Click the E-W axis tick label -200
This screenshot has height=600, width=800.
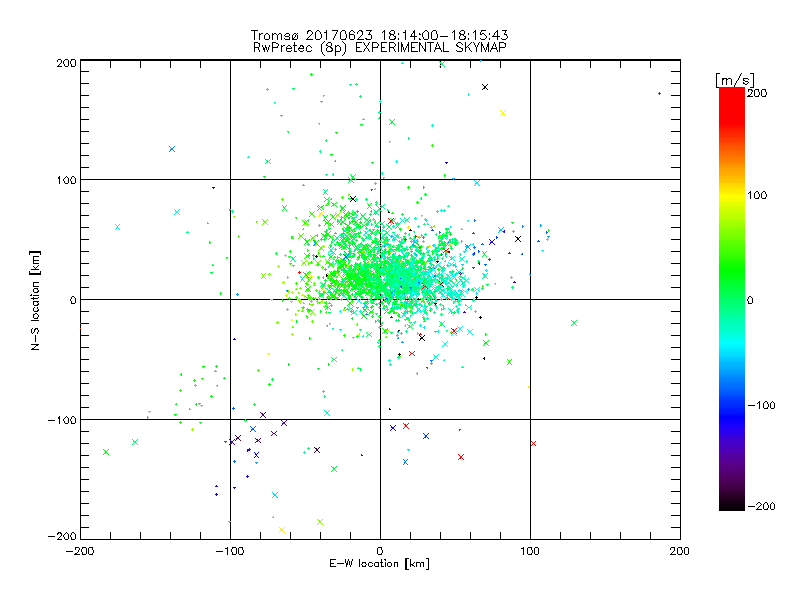[x=80, y=551]
